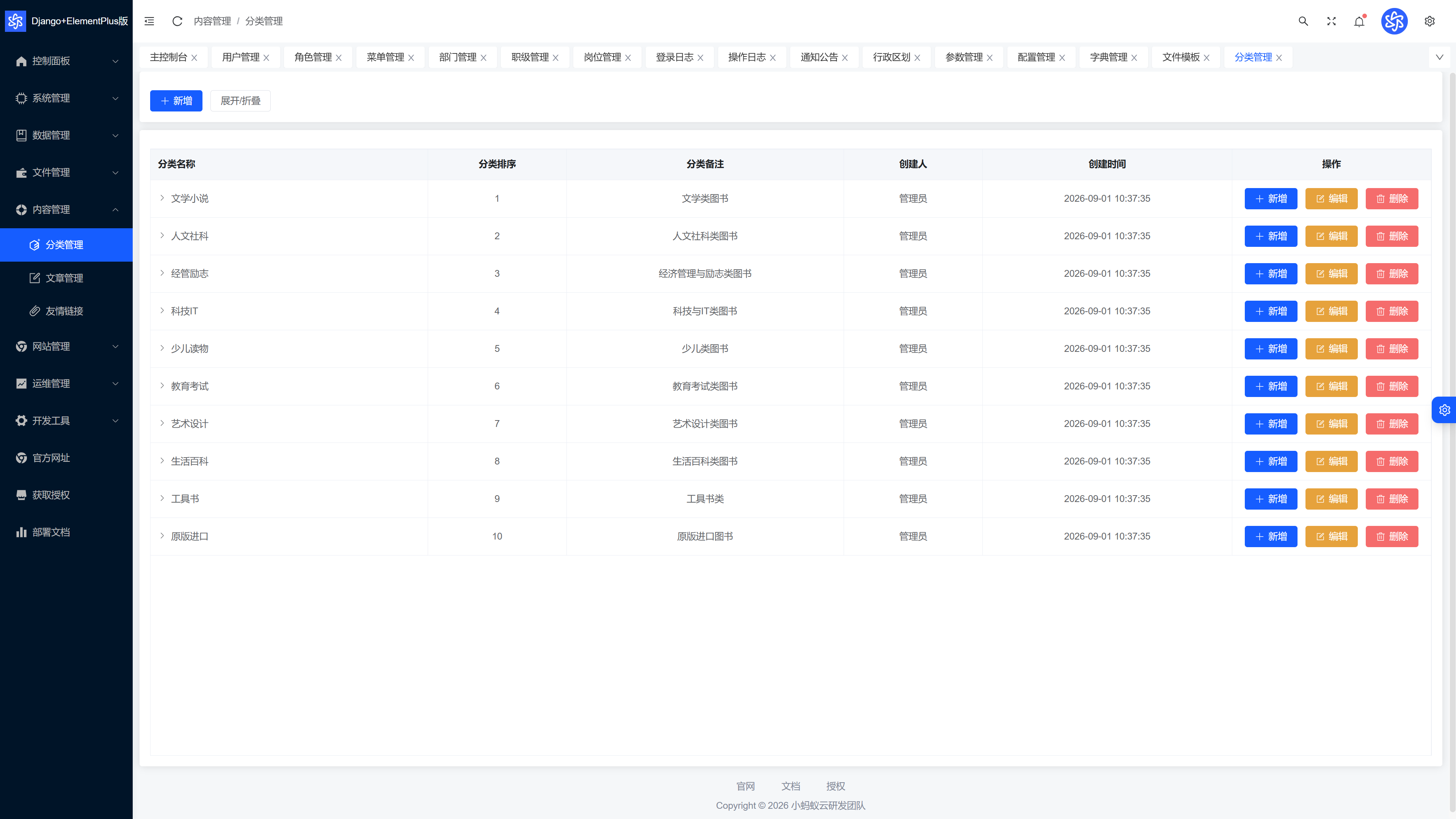Click the 文档 footer link

[790, 786]
